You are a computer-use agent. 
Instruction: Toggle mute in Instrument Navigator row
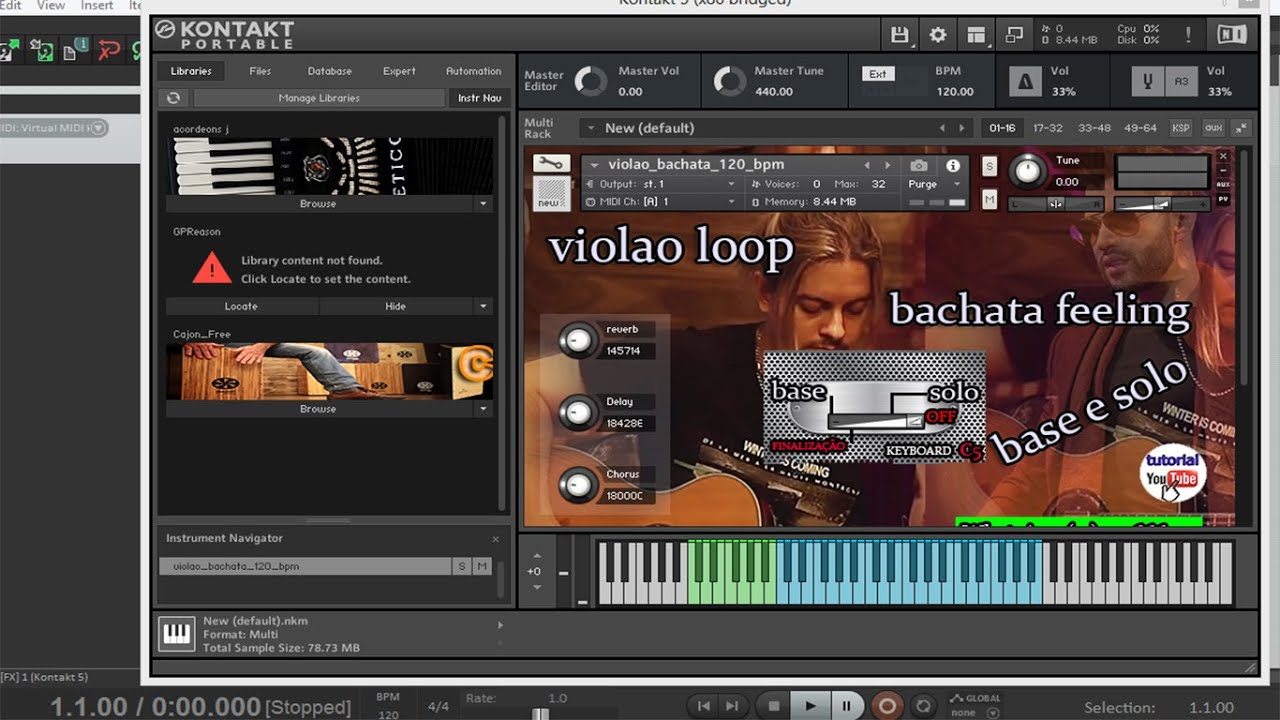[482, 566]
